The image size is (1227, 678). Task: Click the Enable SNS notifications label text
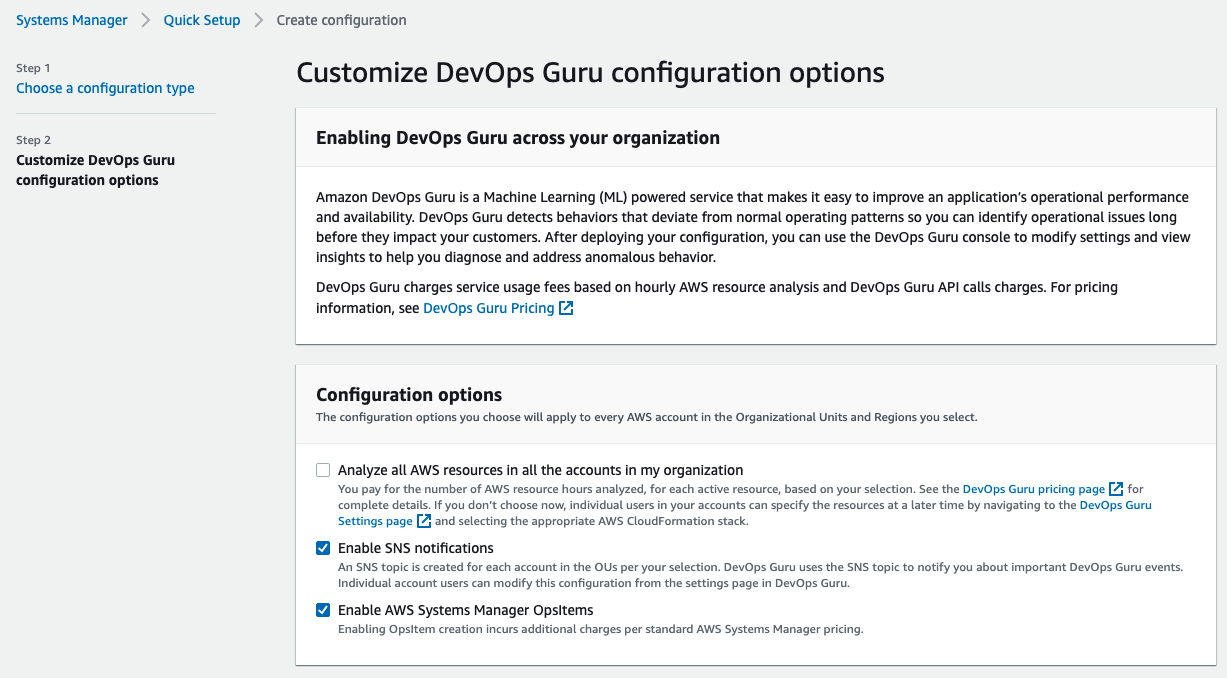pyautogui.click(x=415, y=547)
